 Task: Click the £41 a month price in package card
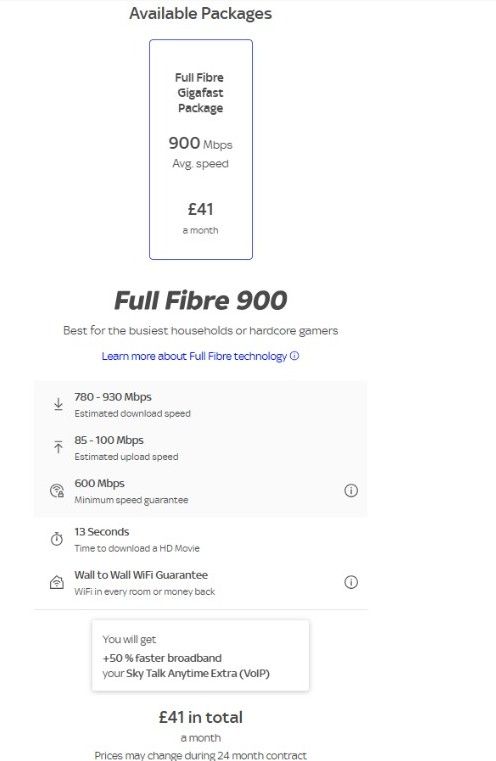click(200, 217)
